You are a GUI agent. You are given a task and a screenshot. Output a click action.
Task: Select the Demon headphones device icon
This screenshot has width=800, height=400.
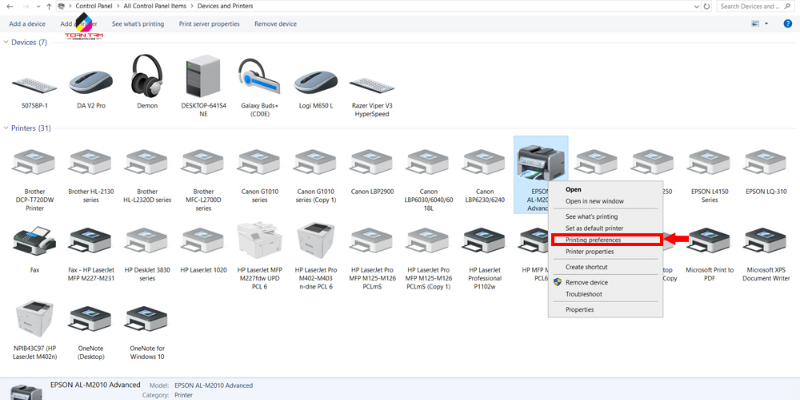coord(147,75)
